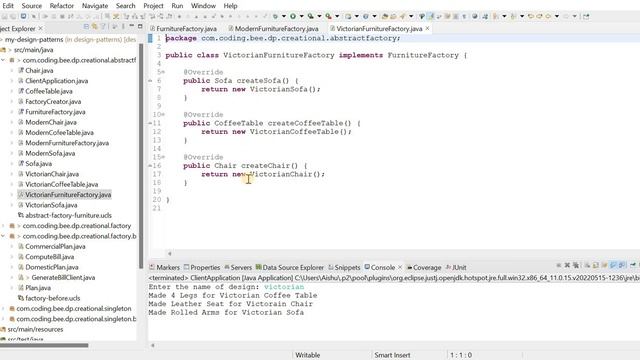The image size is (640, 360).
Task: Maximize the Project Explorer view
Action: coord(140,26)
